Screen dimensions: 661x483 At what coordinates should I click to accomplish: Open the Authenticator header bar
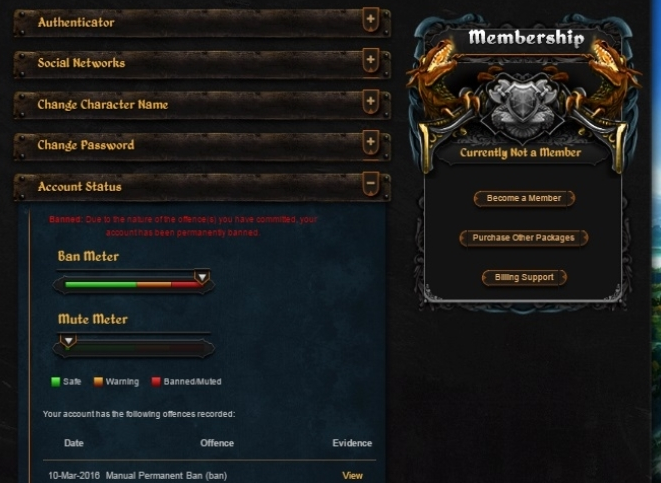click(x=202, y=23)
